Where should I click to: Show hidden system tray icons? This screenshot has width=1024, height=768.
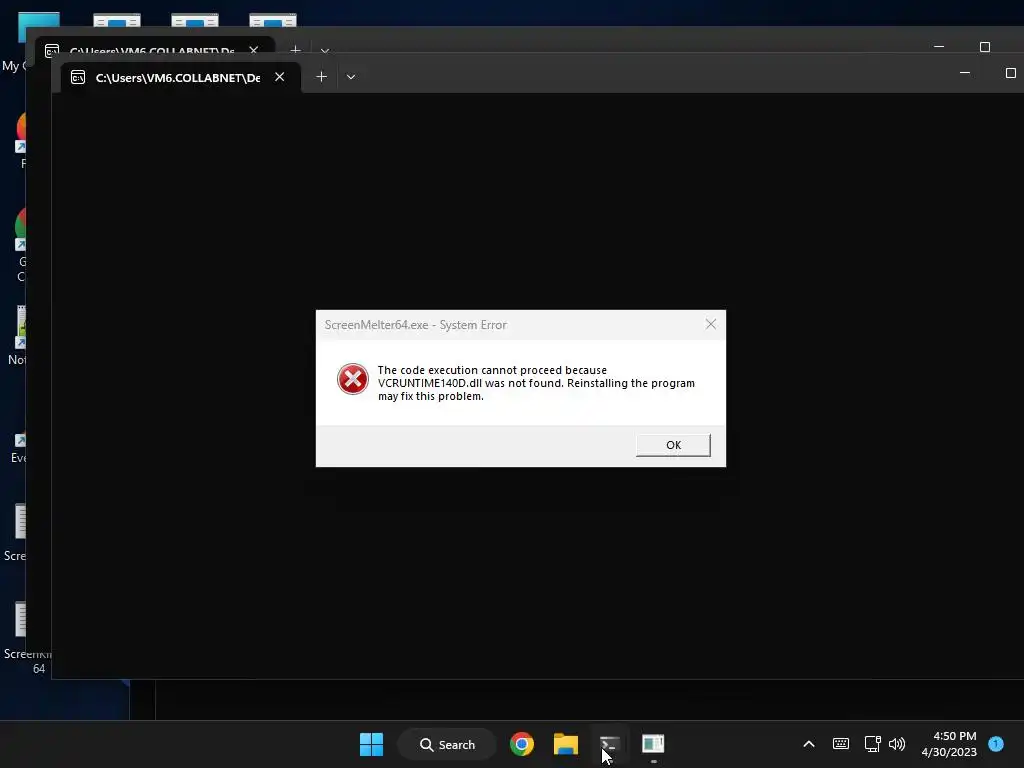[x=808, y=744]
